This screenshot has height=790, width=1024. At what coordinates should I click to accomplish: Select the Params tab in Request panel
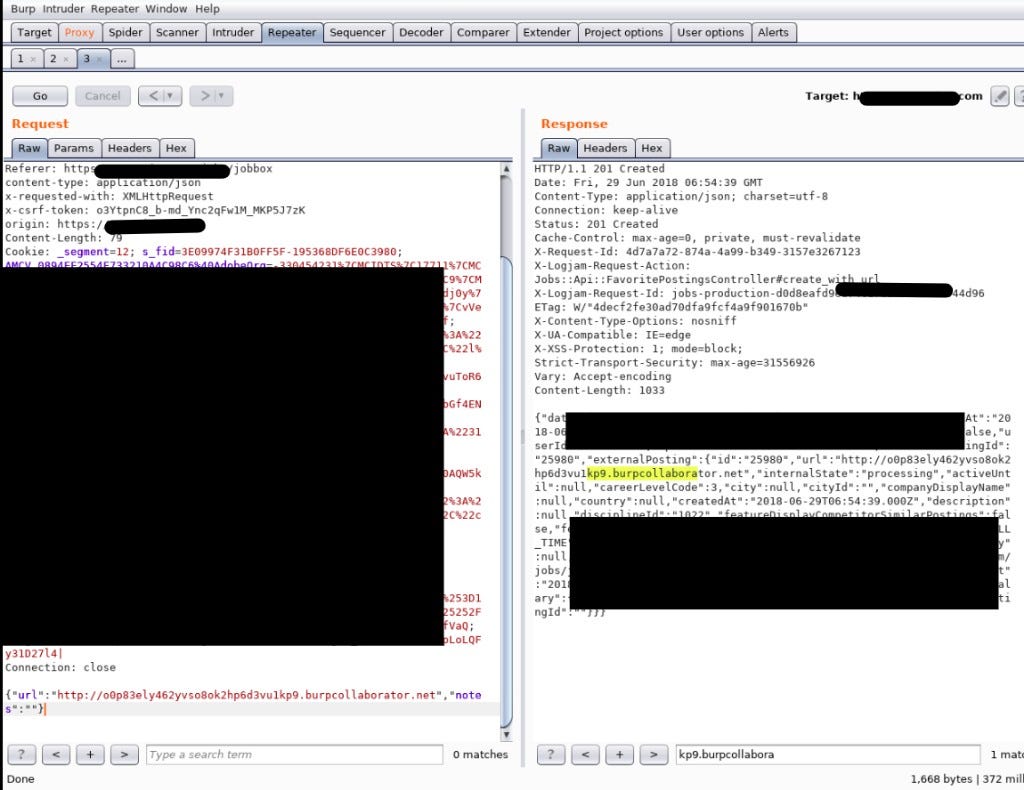tap(74, 148)
